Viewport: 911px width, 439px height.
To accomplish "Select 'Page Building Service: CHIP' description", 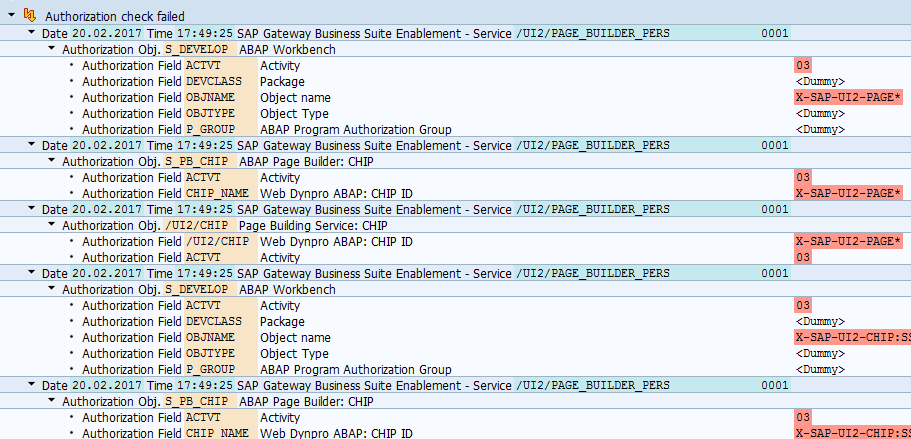I will tap(313, 225).
